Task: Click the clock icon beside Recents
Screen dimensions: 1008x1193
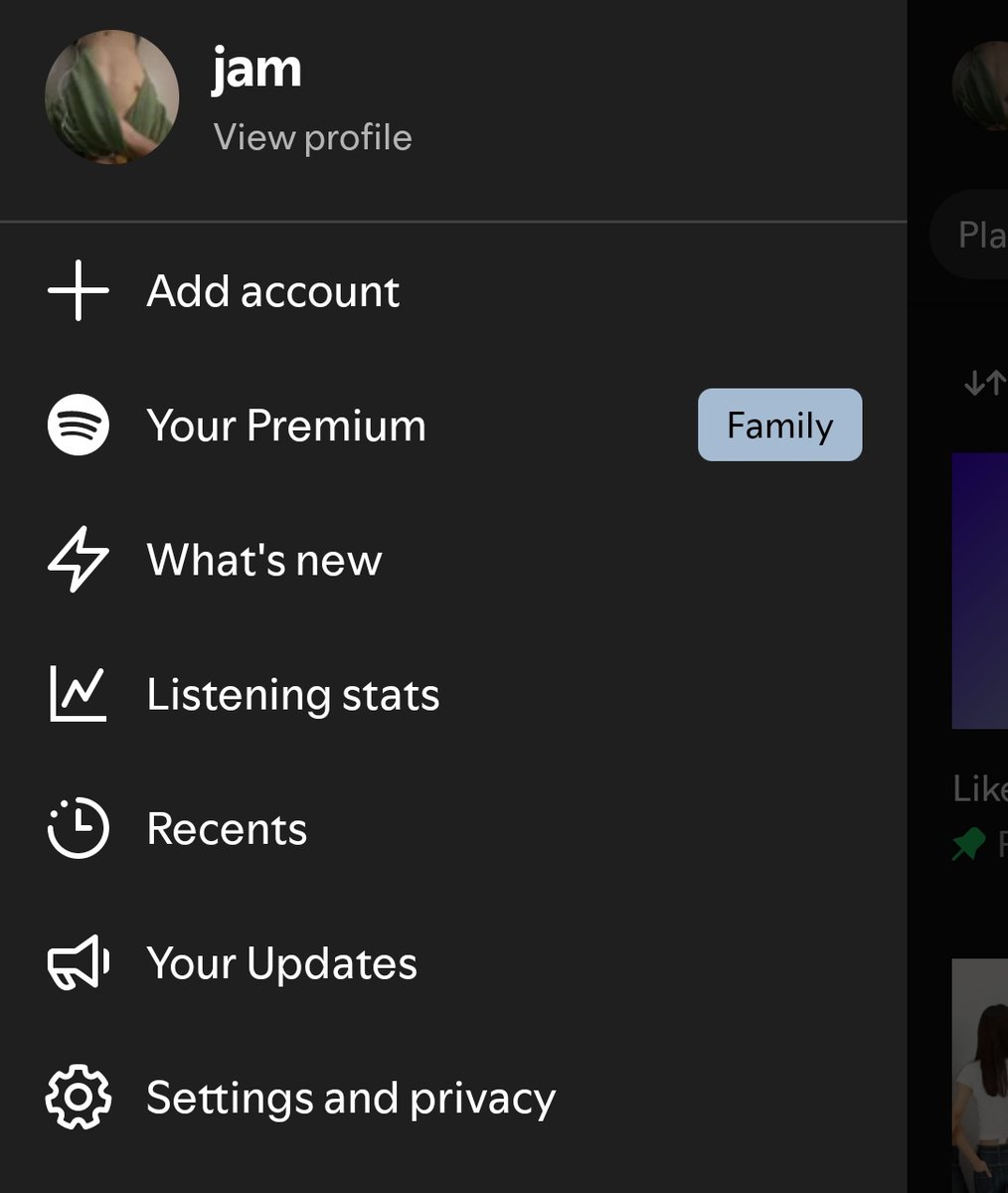Action: tap(77, 828)
